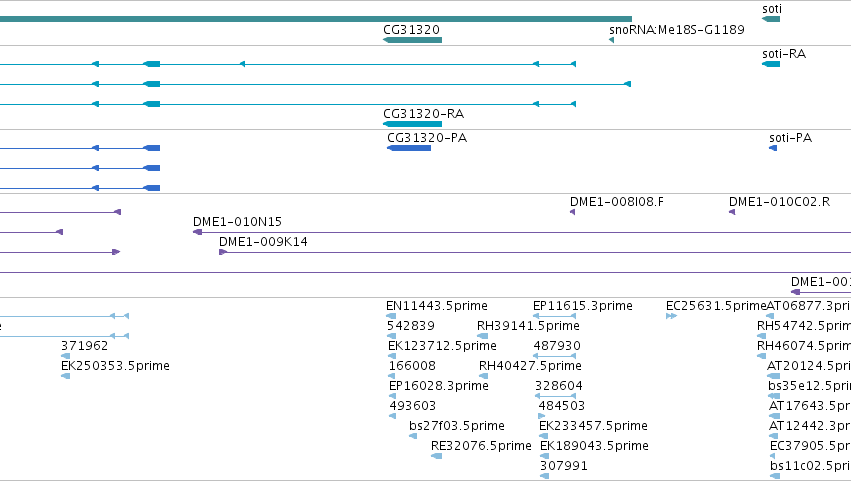Select the 371962 EST feature

(66, 356)
